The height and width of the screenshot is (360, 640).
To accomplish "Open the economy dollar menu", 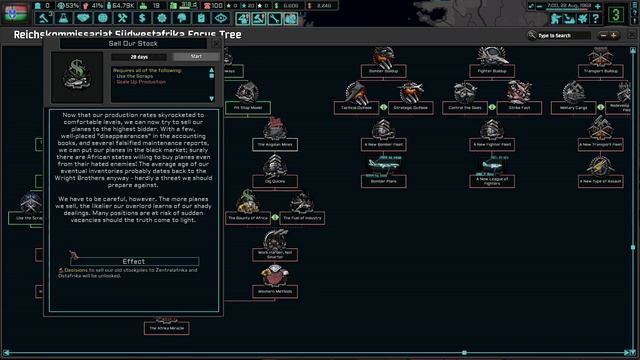I will click(x=142, y=18).
